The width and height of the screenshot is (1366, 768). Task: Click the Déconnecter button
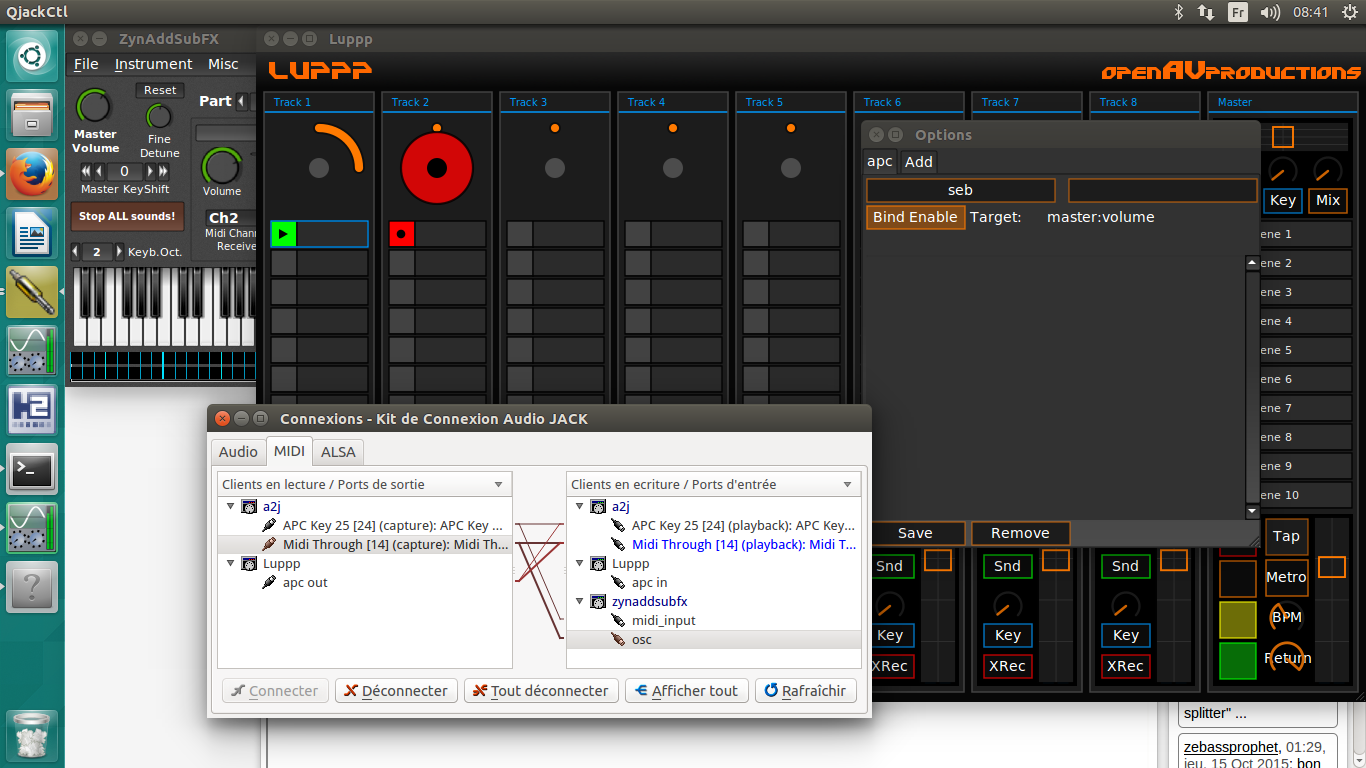[396, 691]
